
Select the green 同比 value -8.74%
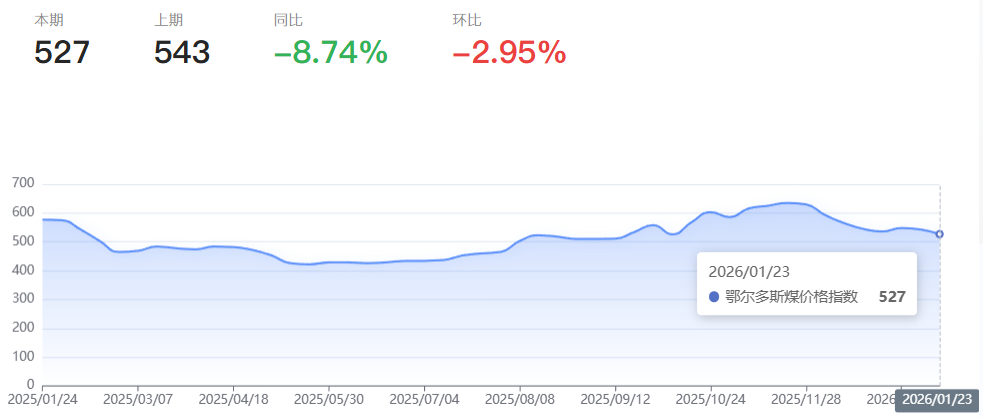coord(330,52)
